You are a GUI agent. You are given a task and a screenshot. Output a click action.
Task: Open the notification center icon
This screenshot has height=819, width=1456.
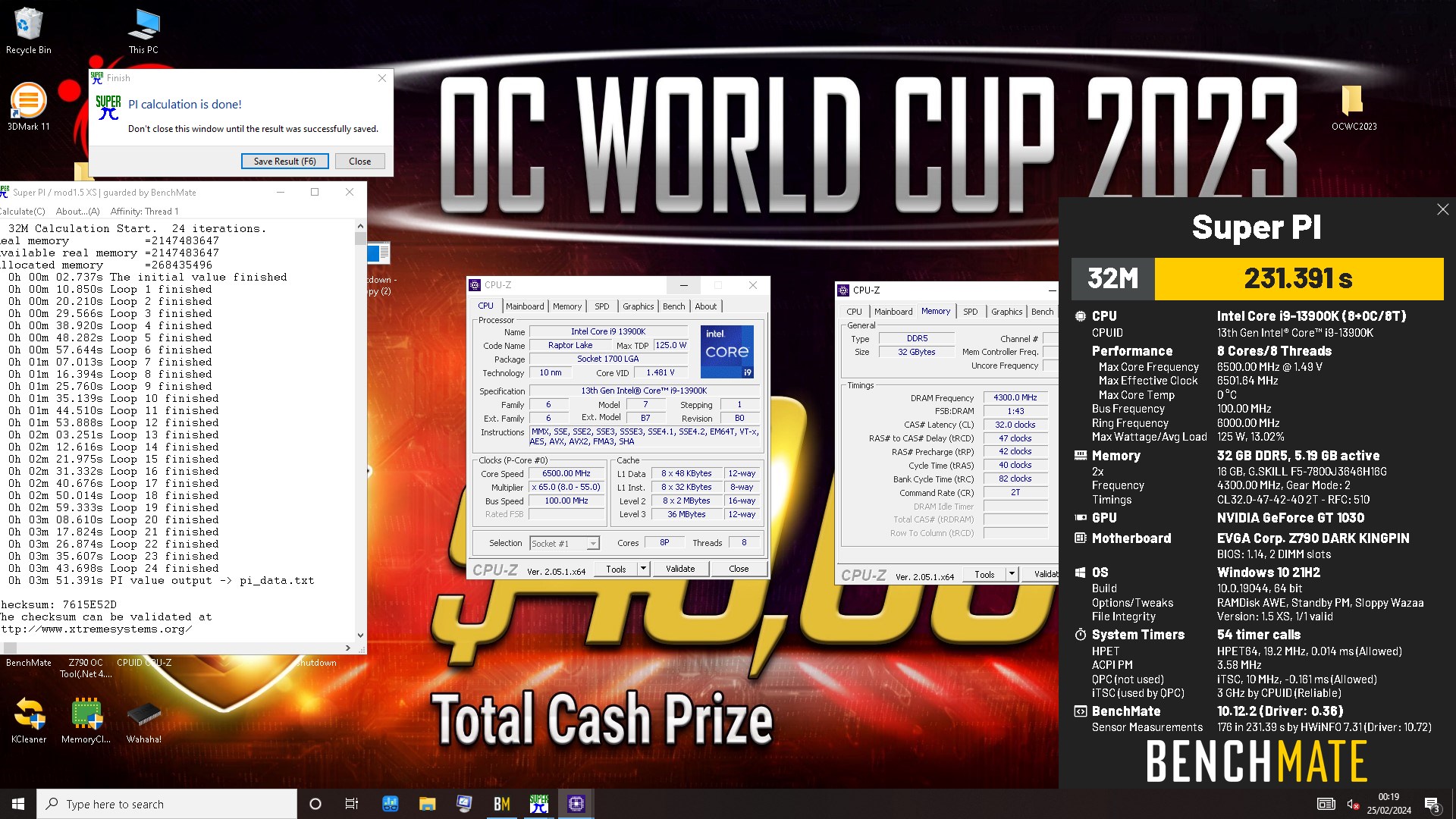1432,804
